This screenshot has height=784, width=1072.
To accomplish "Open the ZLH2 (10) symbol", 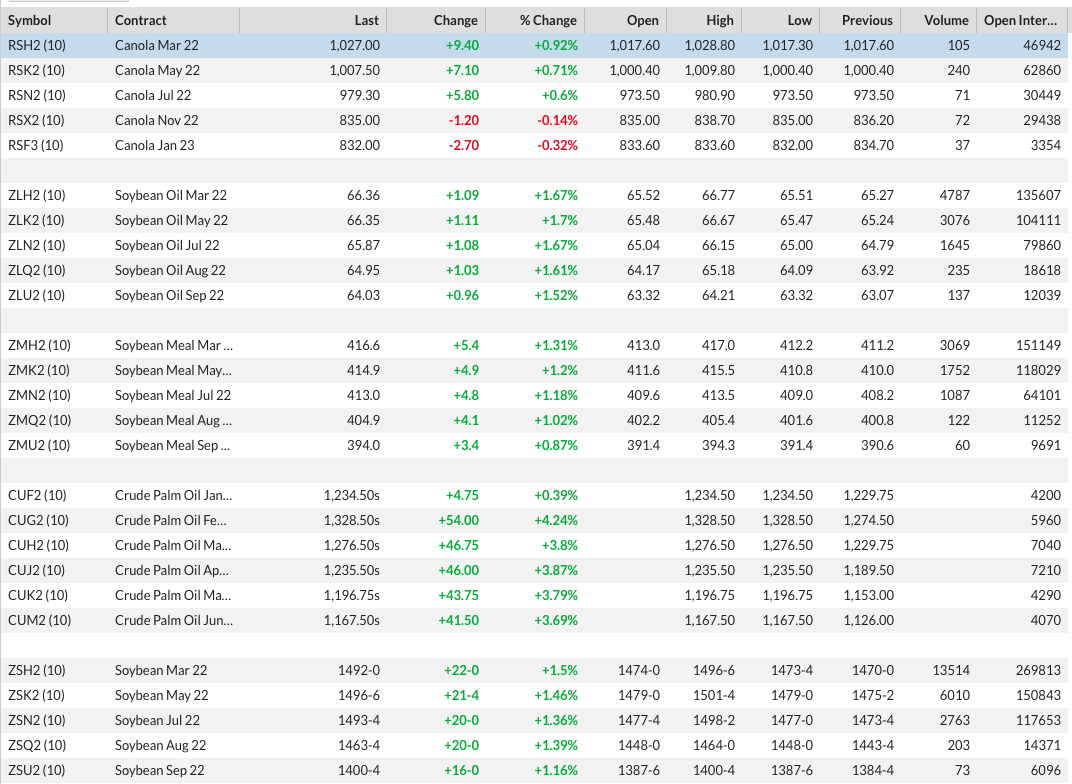I will click(x=37, y=195).
